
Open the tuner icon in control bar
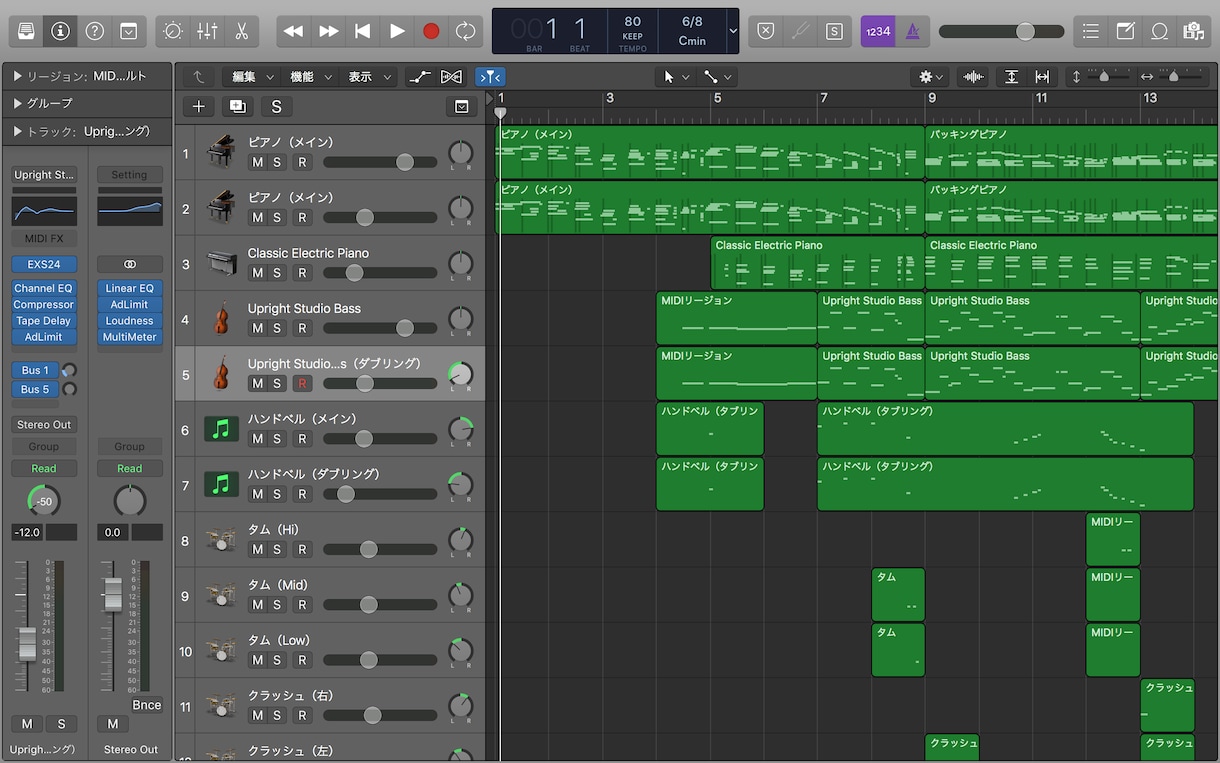click(800, 31)
